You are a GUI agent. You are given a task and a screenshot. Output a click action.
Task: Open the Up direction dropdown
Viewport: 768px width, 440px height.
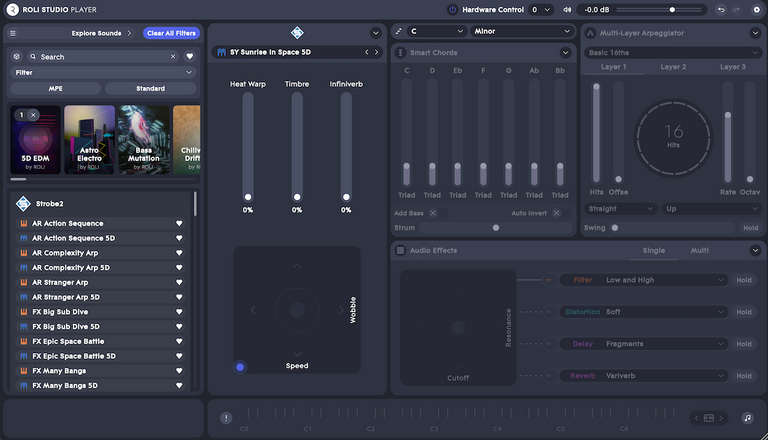711,209
